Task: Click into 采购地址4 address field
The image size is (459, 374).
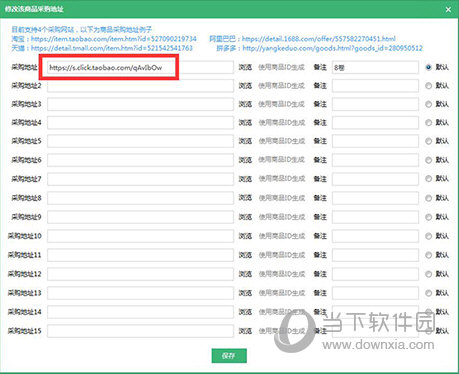Action: (140, 123)
